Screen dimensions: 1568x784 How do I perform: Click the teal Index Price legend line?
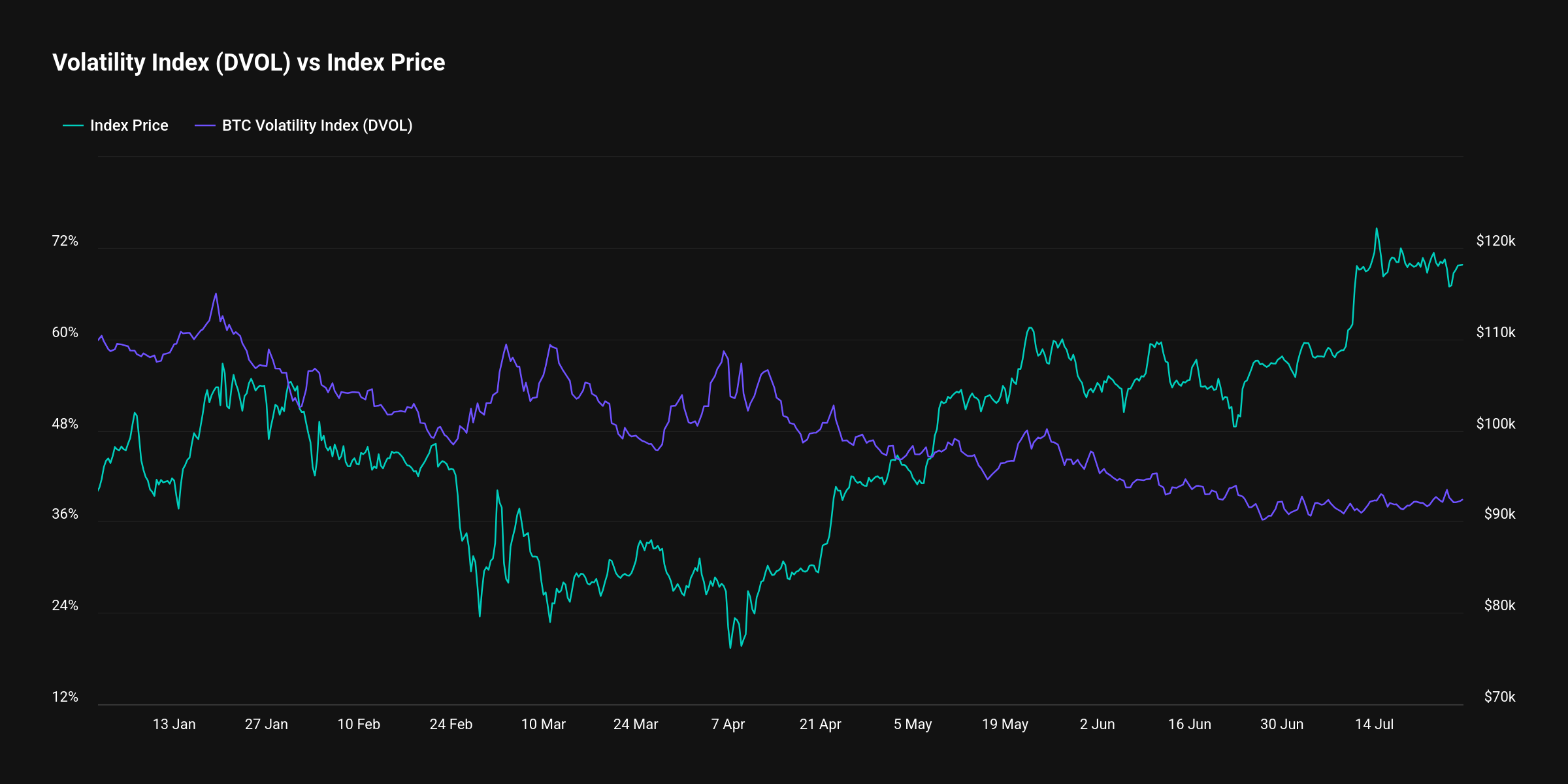[73, 125]
